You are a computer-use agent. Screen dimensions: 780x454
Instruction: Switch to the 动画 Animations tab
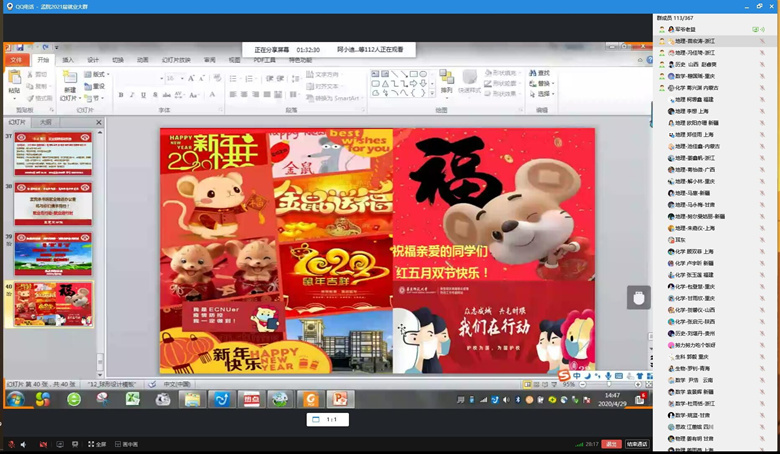(142, 60)
